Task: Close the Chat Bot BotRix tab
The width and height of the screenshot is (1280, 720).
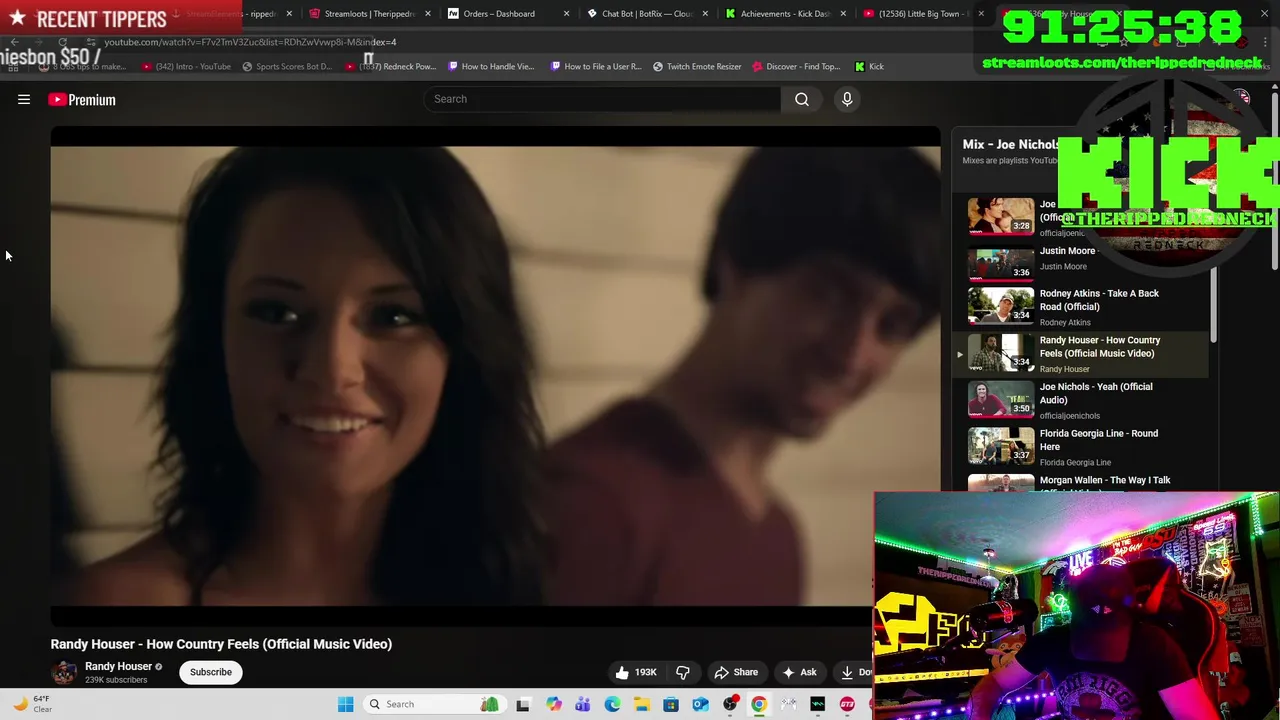Action: pyautogui.click(x=705, y=14)
